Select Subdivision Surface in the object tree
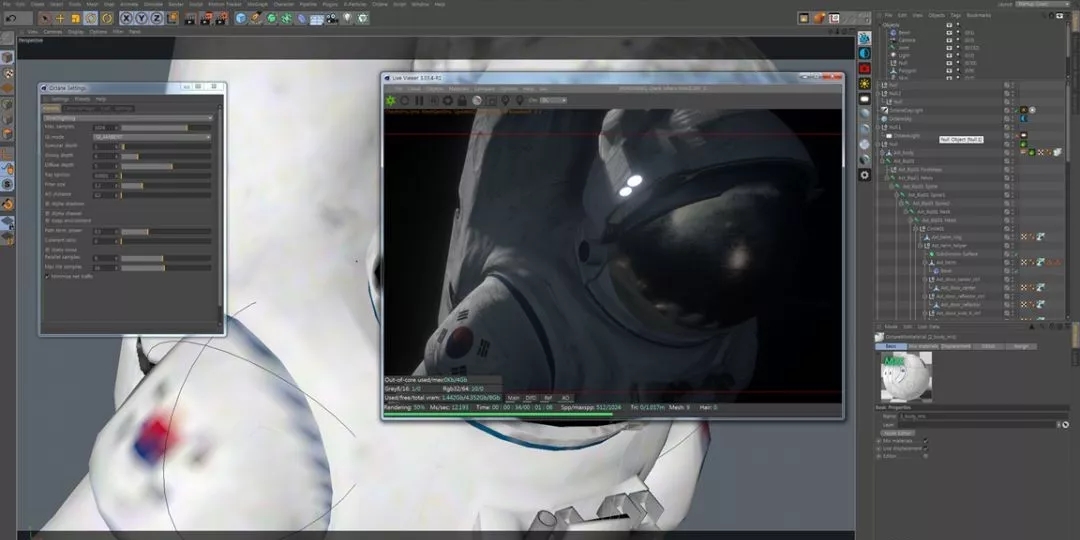This screenshot has height=540, width=1080. [x=957, y=253]
